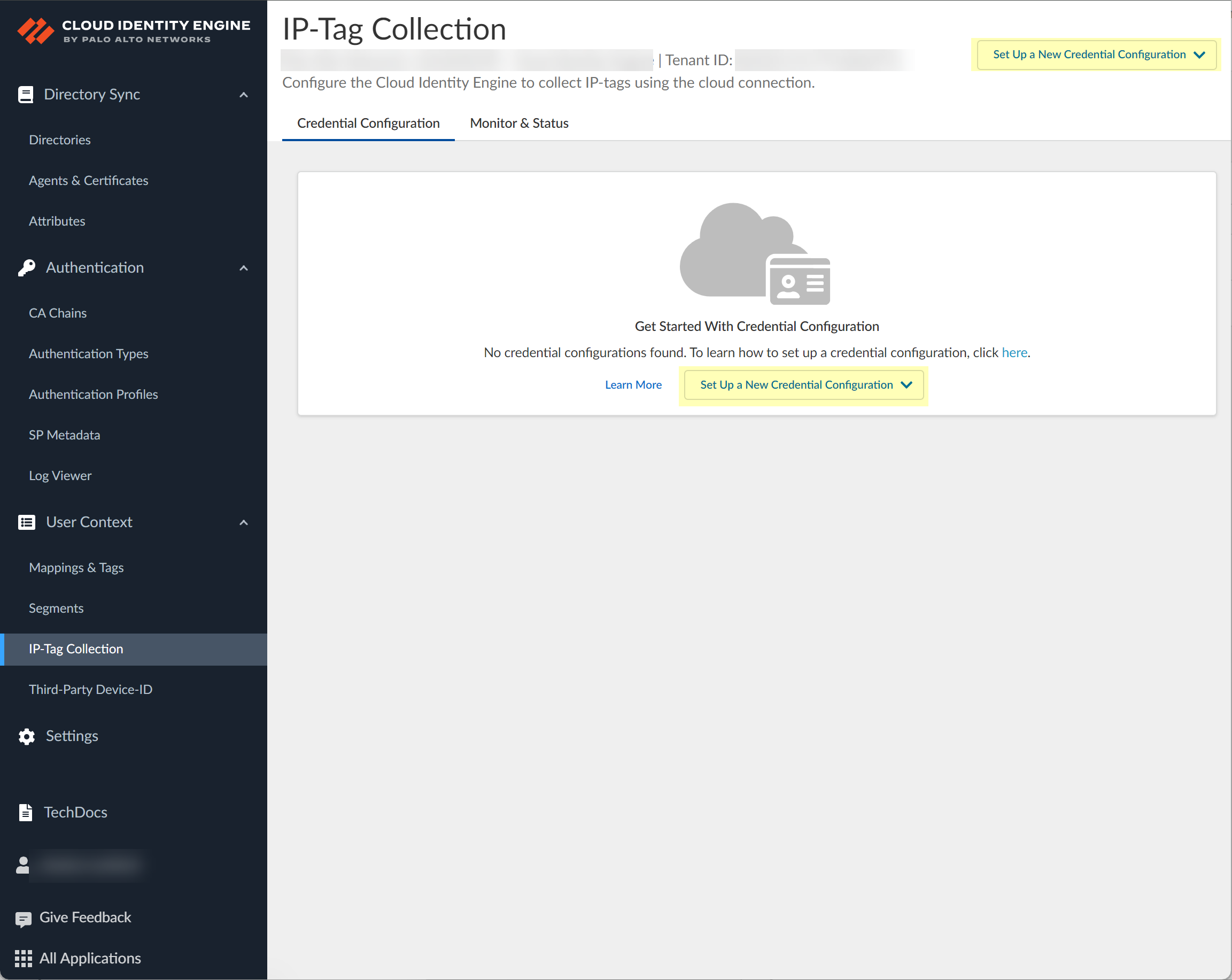Select the Credential Configuration tab
The width and height of the screenshot is (1232, 980).
[368, 123]
